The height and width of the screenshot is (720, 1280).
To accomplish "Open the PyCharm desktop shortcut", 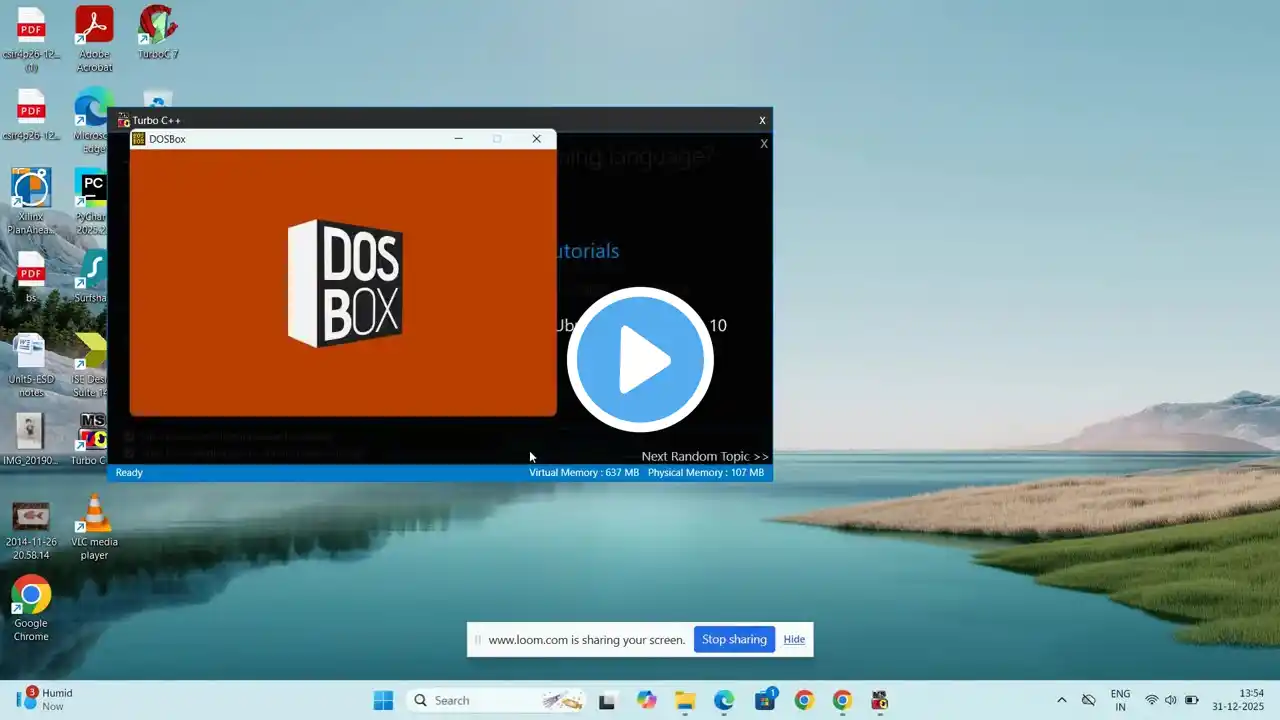I will tap(93, 203).
